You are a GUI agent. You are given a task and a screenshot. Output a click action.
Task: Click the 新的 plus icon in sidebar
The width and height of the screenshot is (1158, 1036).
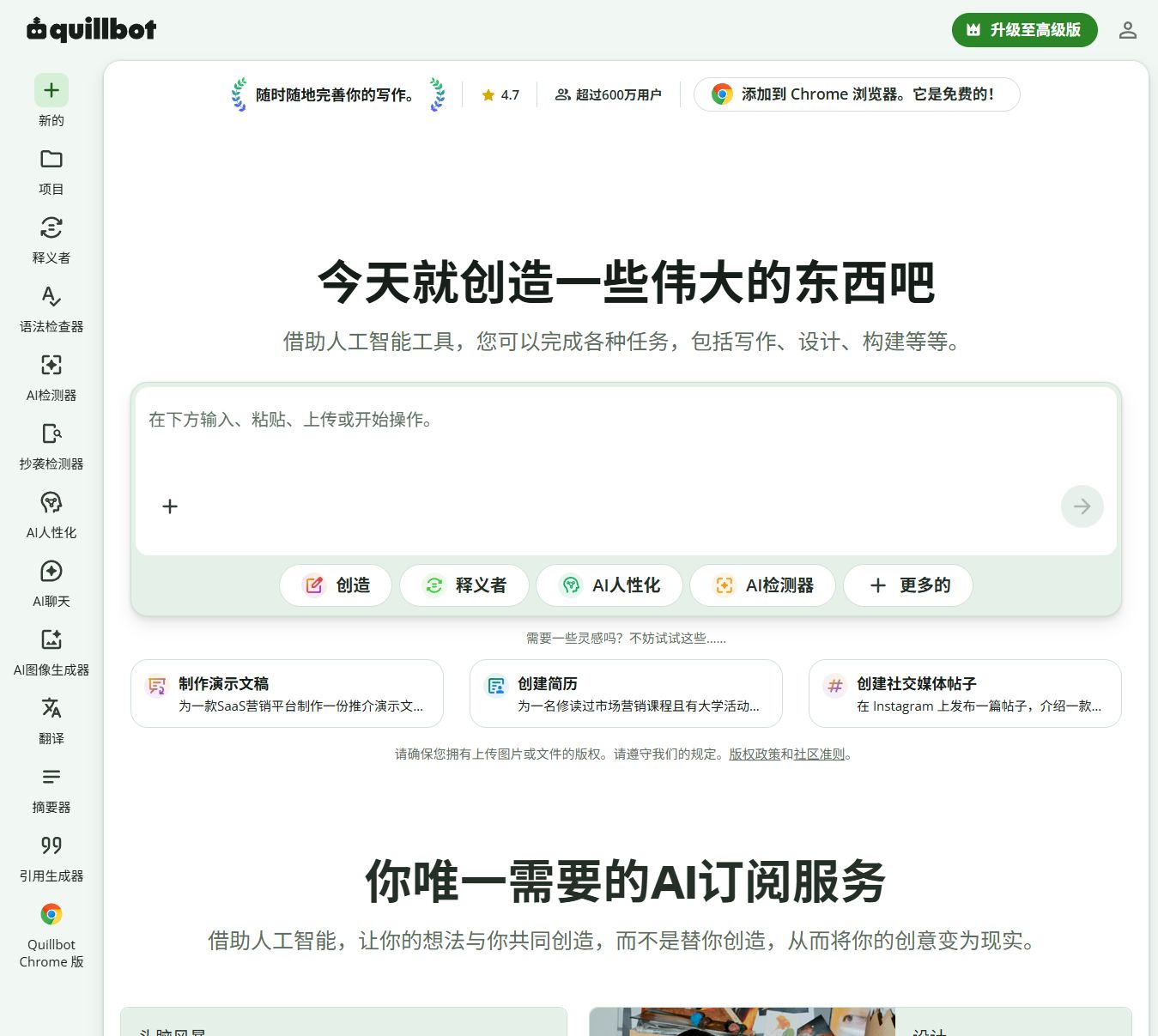click(52, 90)
